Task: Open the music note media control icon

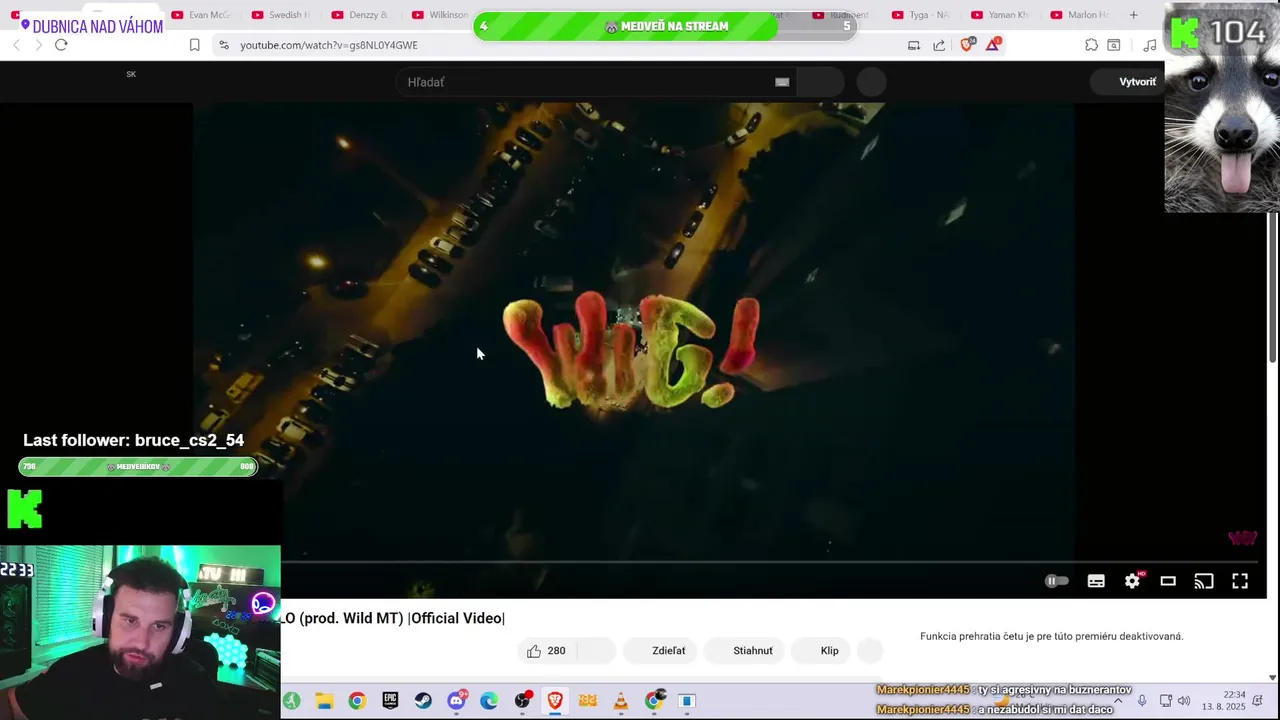Action: click(x=1150, y=45)
